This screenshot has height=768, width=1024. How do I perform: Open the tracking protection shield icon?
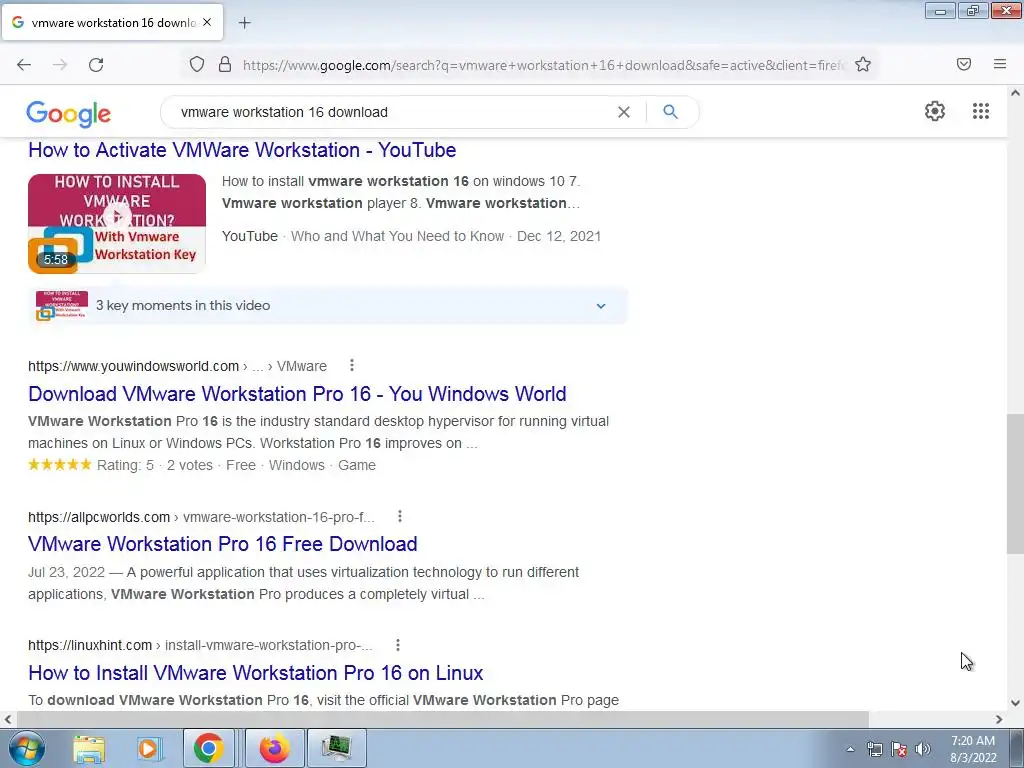coord(197,64)
